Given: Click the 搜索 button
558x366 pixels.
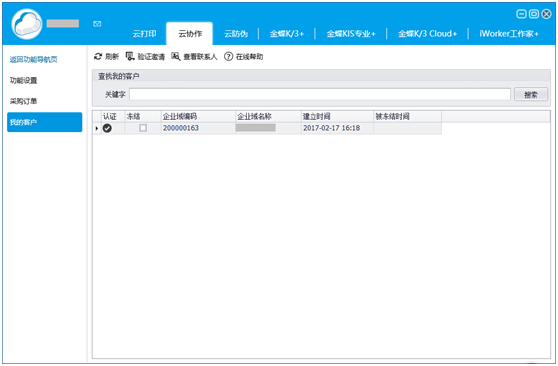Looking at the screenshot, I should point(531,95).
